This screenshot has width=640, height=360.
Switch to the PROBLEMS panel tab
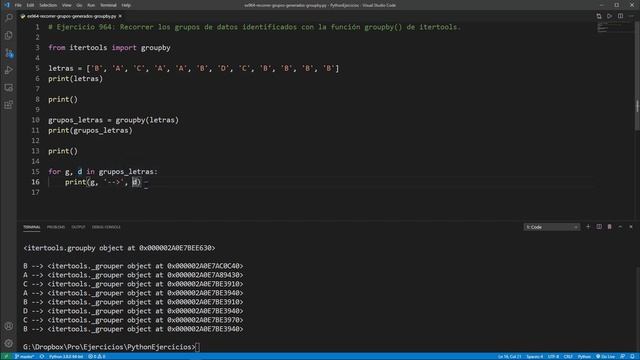click(56, 227)
